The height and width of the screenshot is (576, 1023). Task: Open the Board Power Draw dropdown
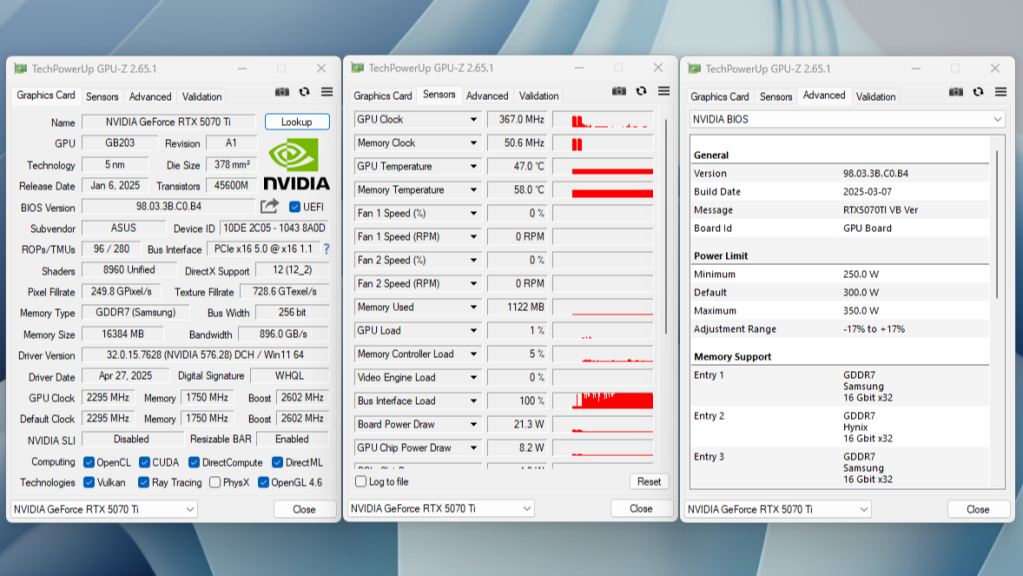tap(473, 425)
